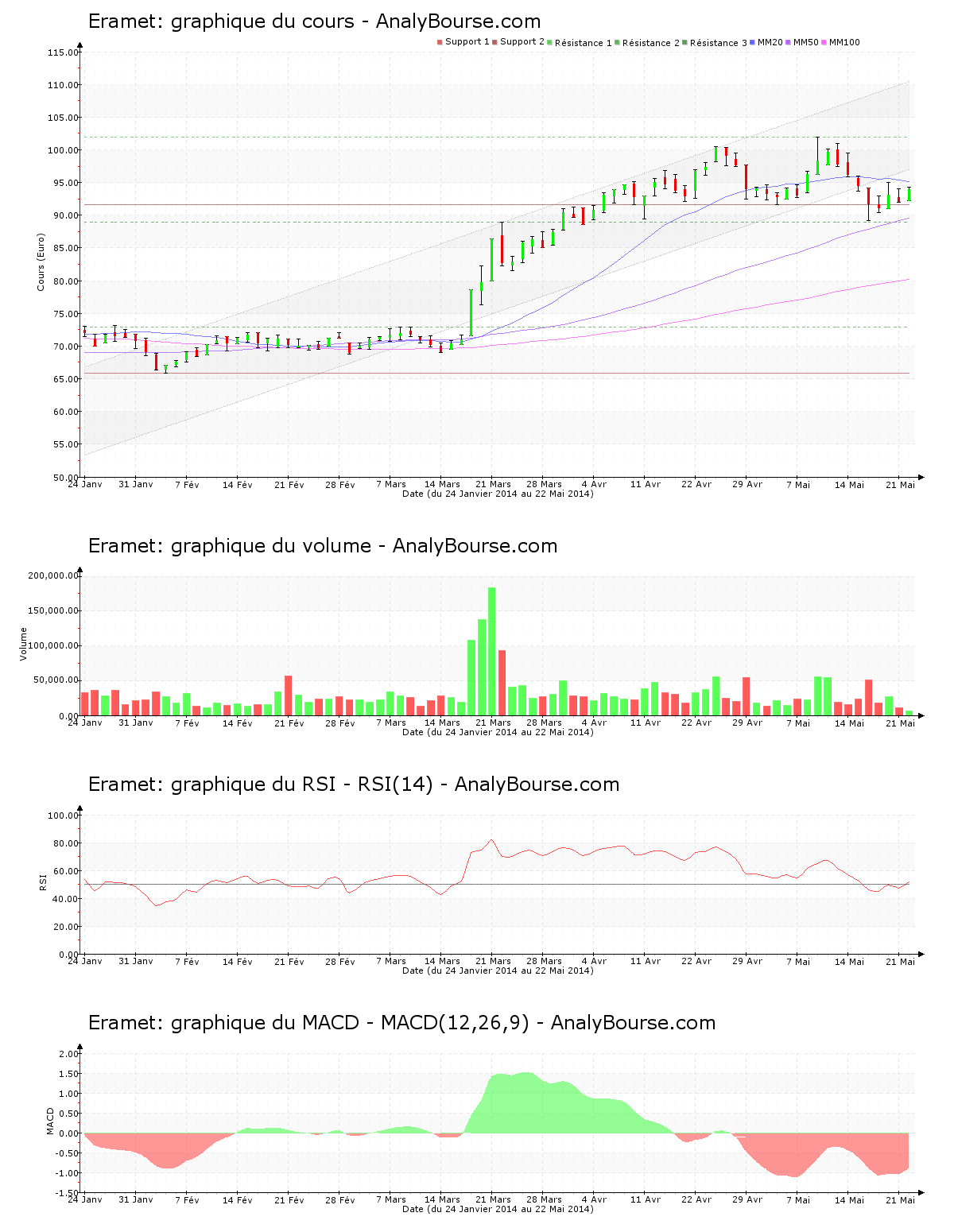Click the '50.00' price axis label

[x=65, y=478]
